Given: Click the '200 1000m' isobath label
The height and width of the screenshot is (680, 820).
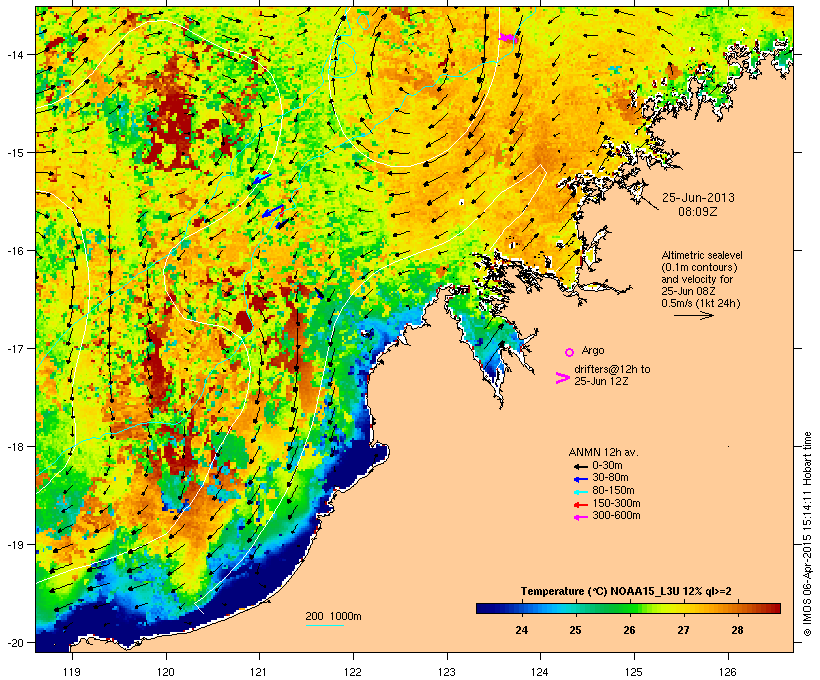Looking at the screenshot, I should (333, 616).
